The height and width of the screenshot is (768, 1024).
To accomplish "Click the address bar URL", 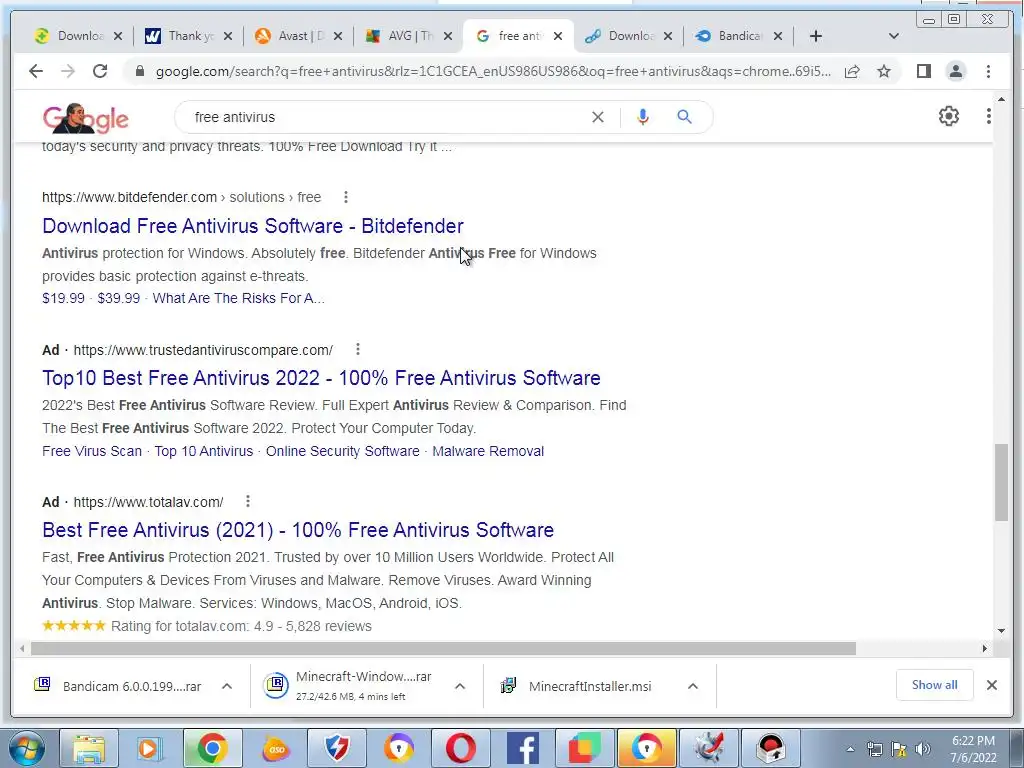I will [x=493, y=71].
